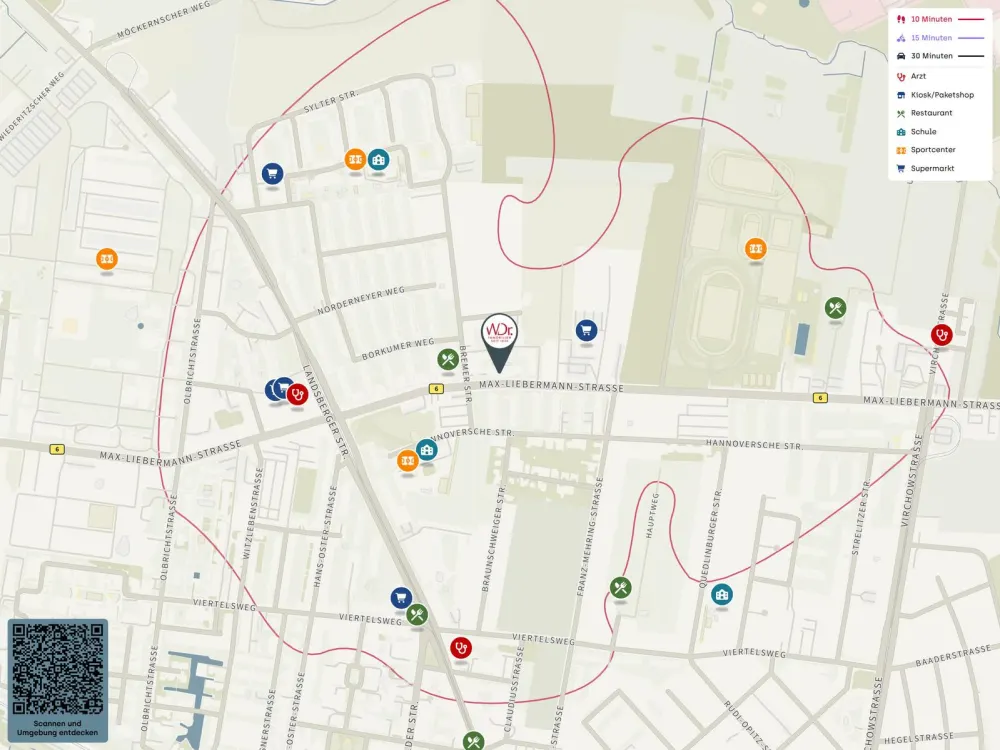Click the supermarket marker on Viertelsweg

point(401,598)
